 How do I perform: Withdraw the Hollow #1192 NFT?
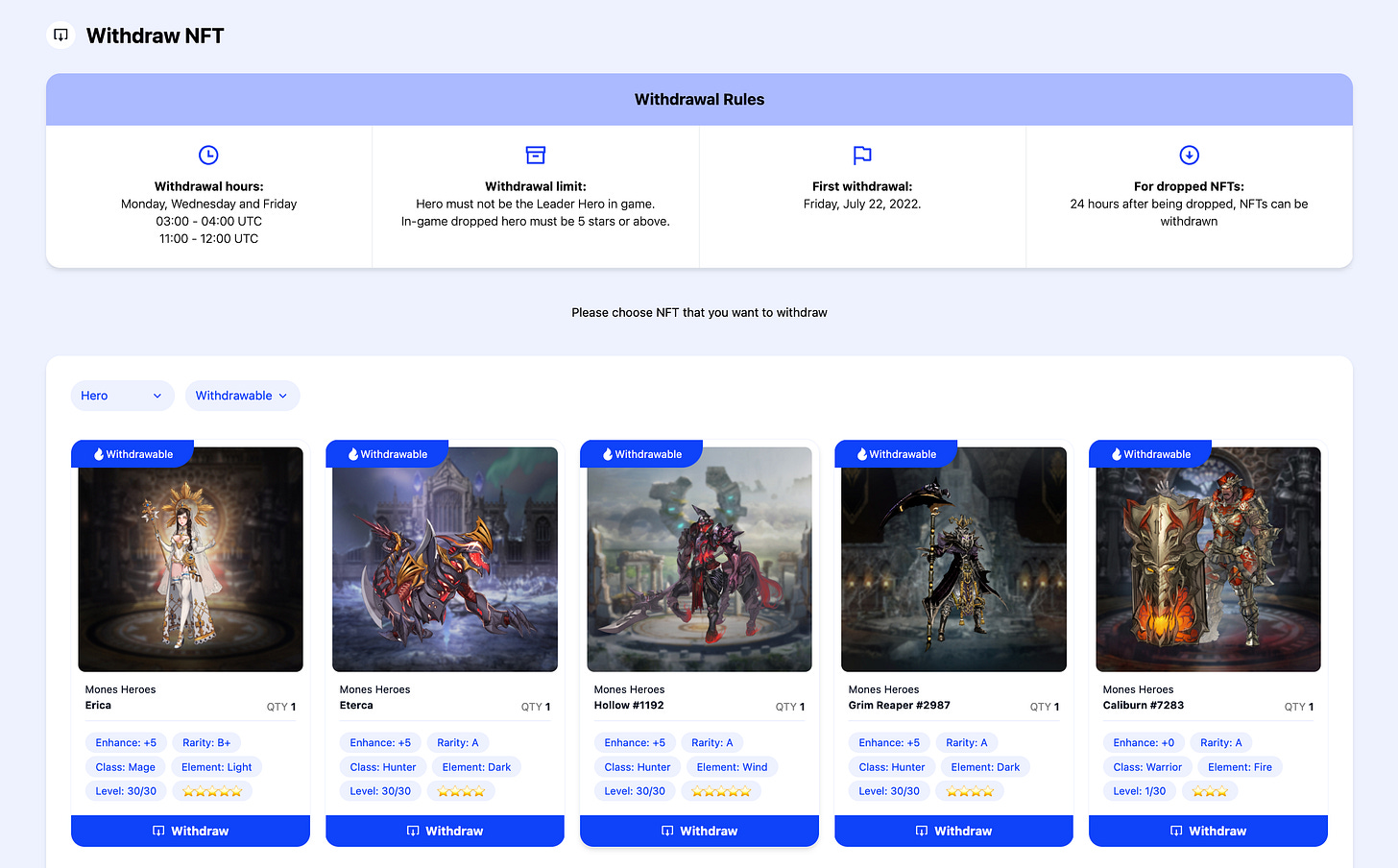tap(699, 831)
